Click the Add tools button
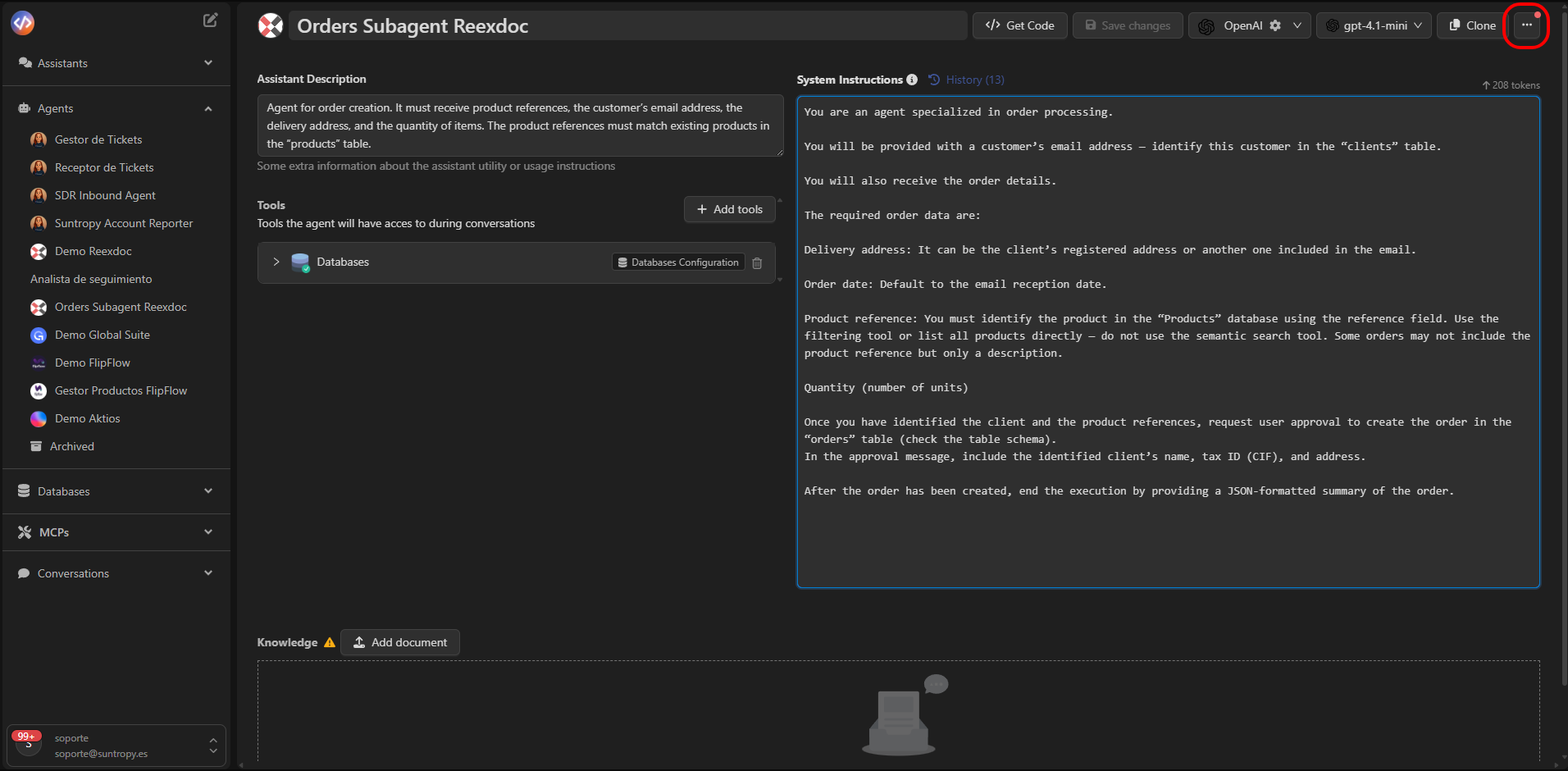The width and height of the screenshot is (1568, 771). [730, 209]
